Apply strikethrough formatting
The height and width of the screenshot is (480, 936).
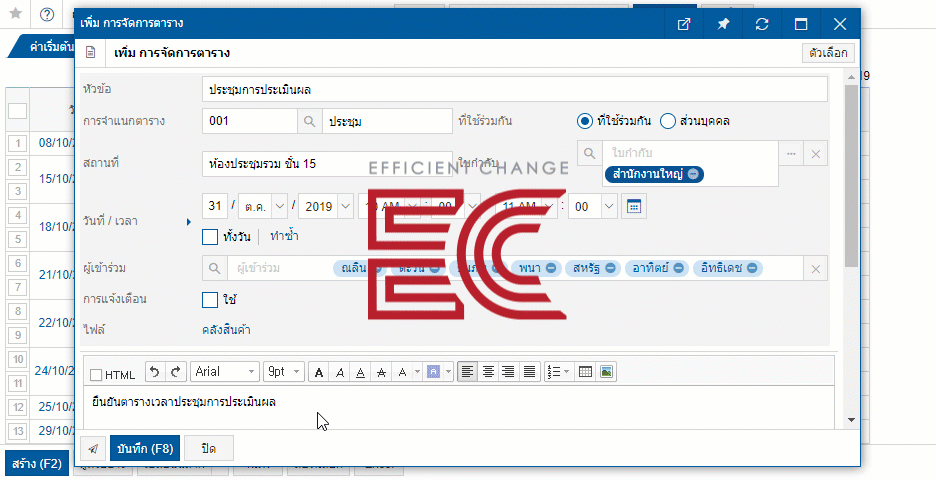tap(381, 372)
